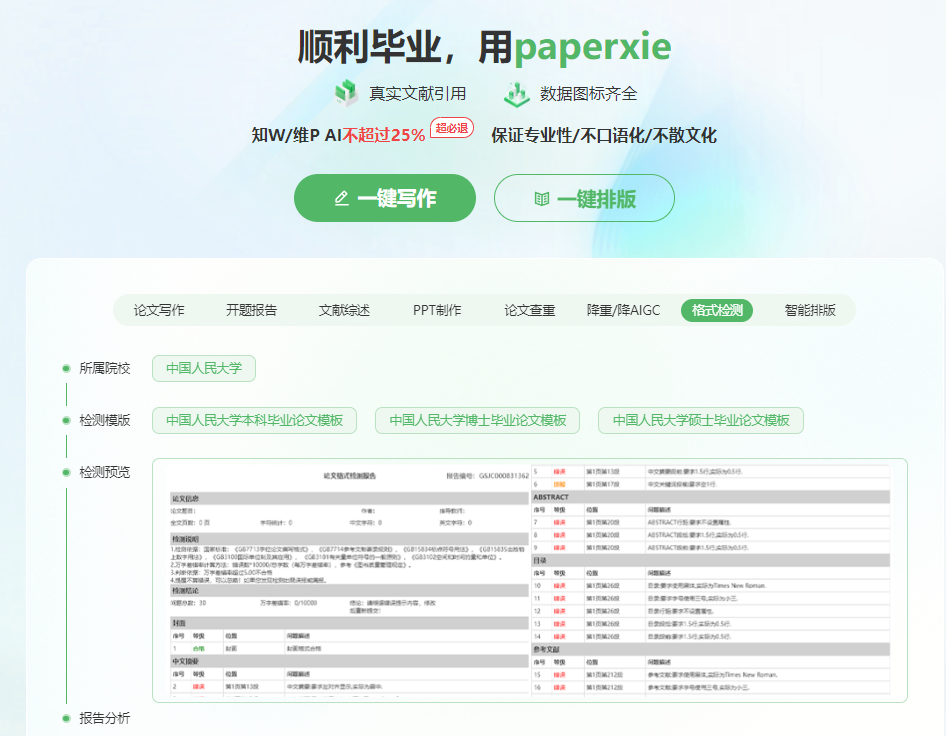This screenshot has width=946, height=736.
Task: Click the 论文格式检测报告 preview image
Action: click(x=529, y=580)
